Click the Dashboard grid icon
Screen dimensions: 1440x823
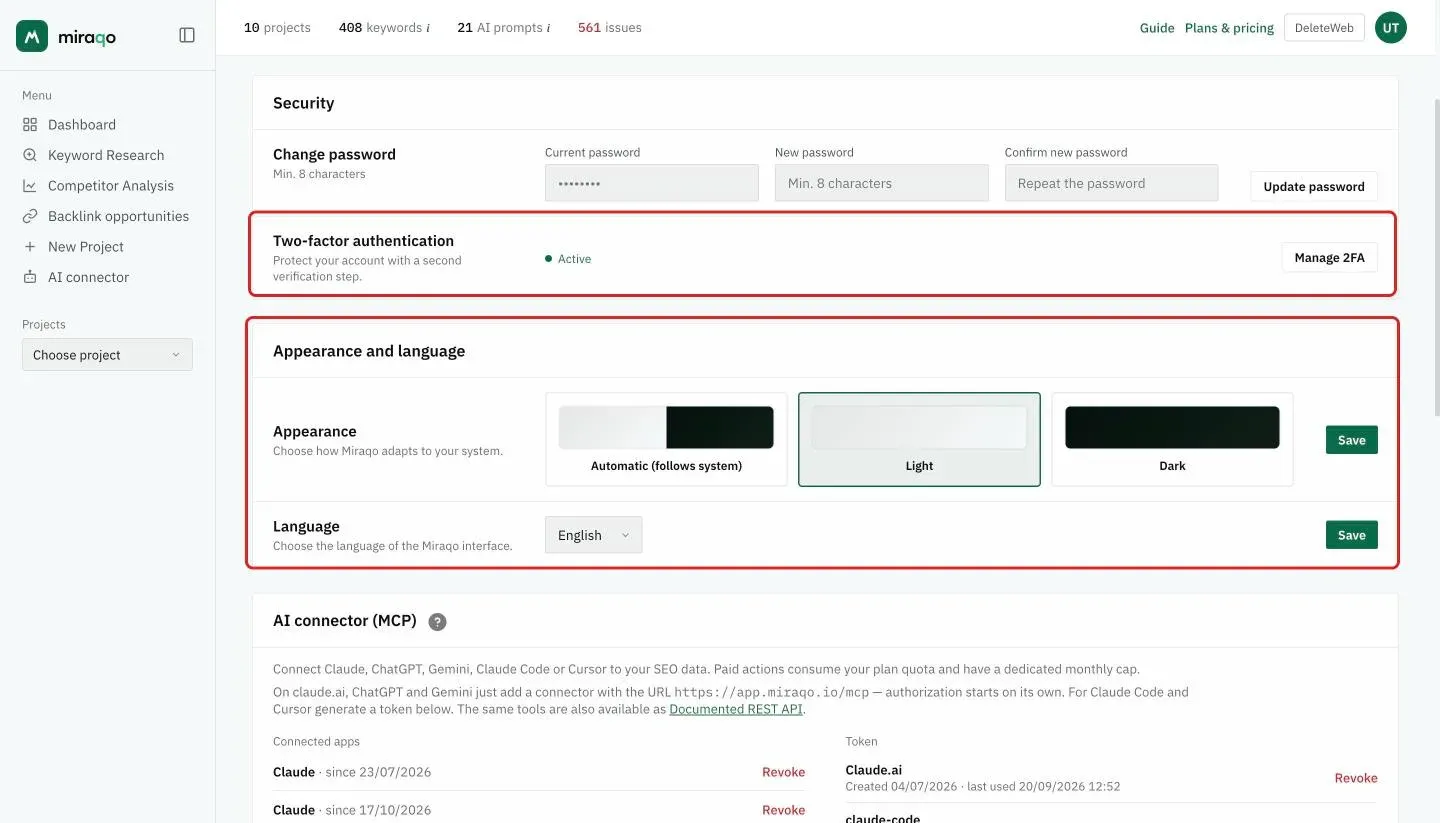(30, 125)
